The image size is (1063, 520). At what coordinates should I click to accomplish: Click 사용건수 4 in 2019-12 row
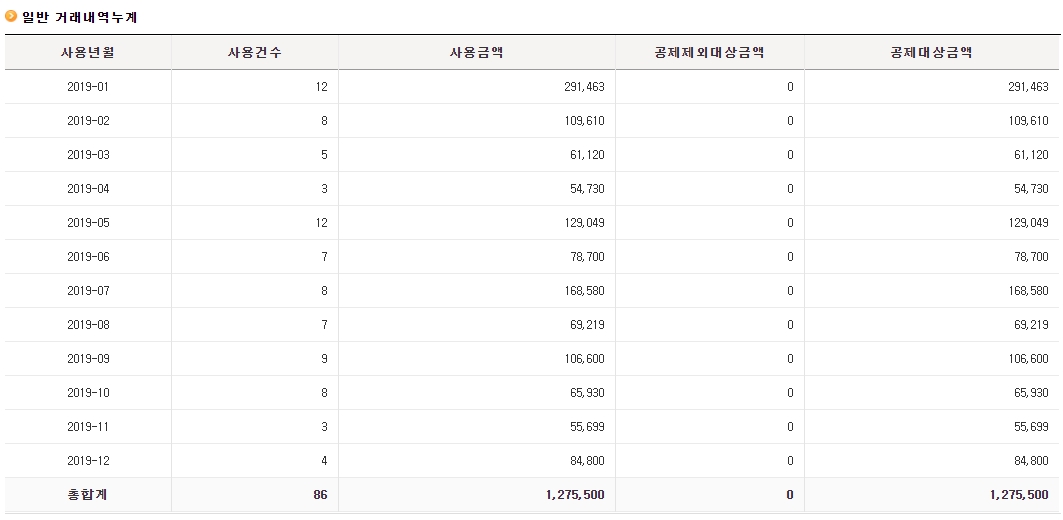[324, 460]
